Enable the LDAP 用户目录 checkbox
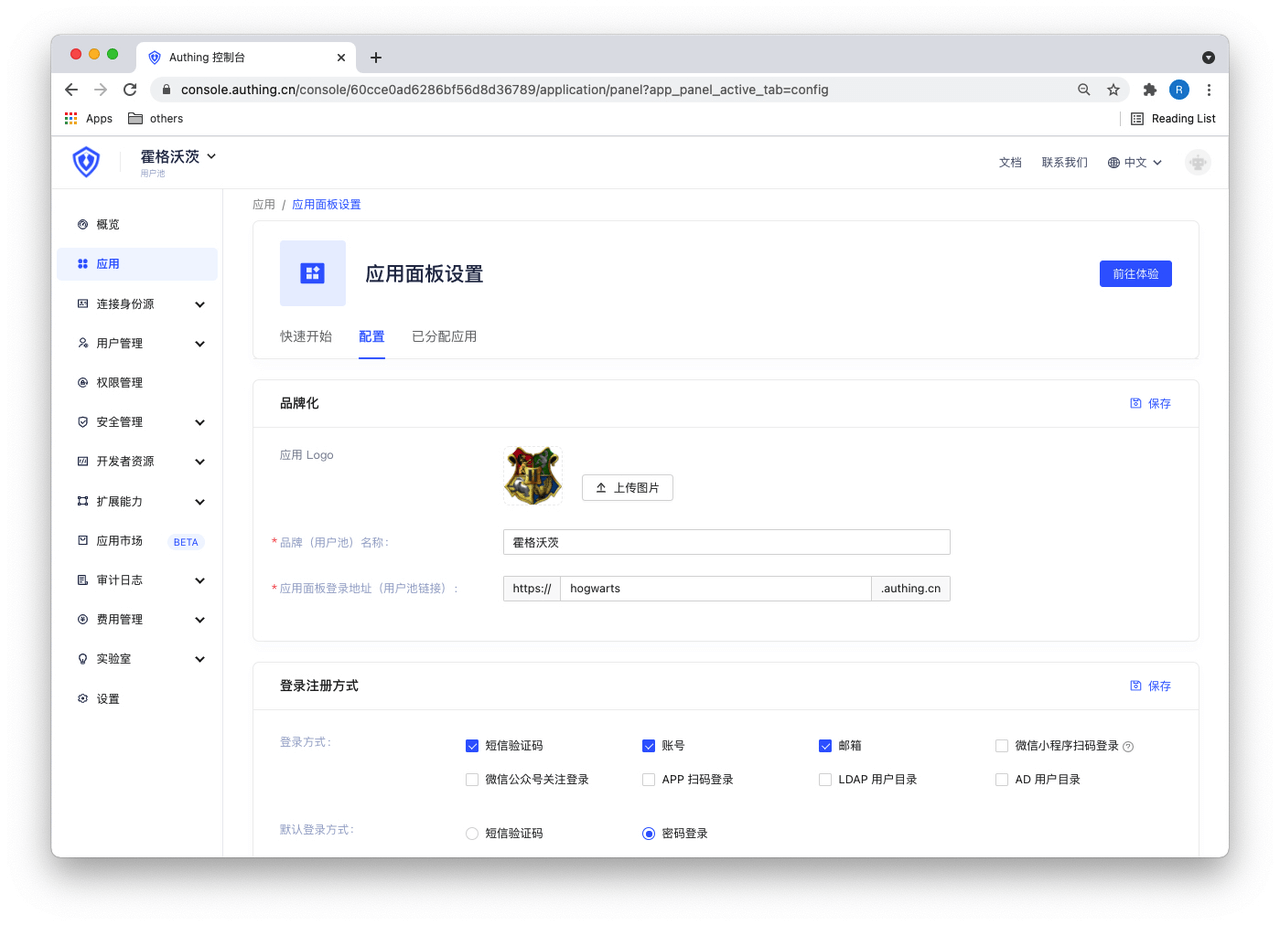This screenshot has height=925, width=1280. pyautogui.click(x=825, y=780)
